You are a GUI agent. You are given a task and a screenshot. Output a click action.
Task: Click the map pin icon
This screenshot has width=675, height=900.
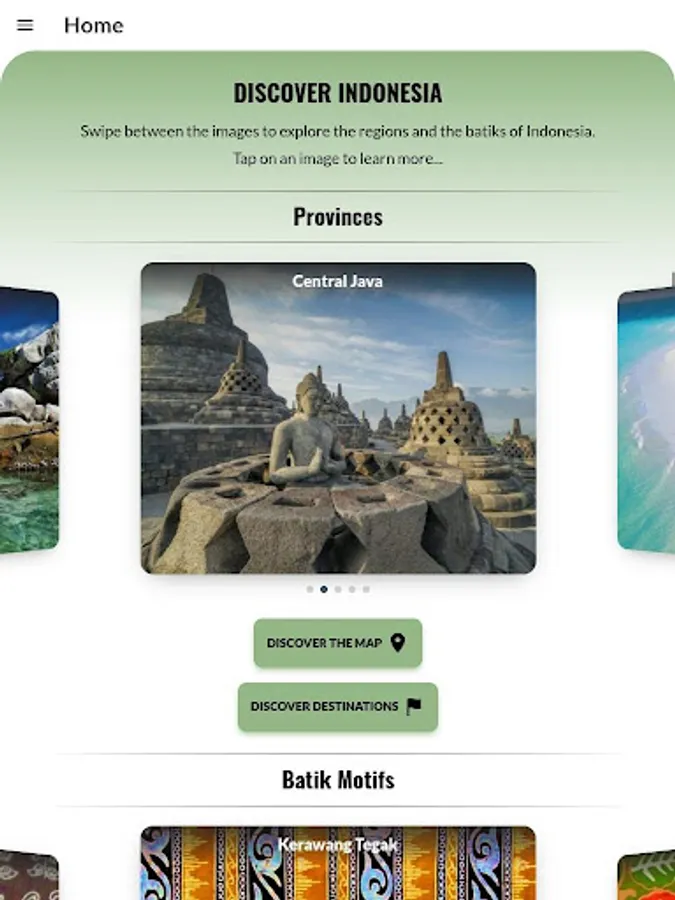pos(398,642)
